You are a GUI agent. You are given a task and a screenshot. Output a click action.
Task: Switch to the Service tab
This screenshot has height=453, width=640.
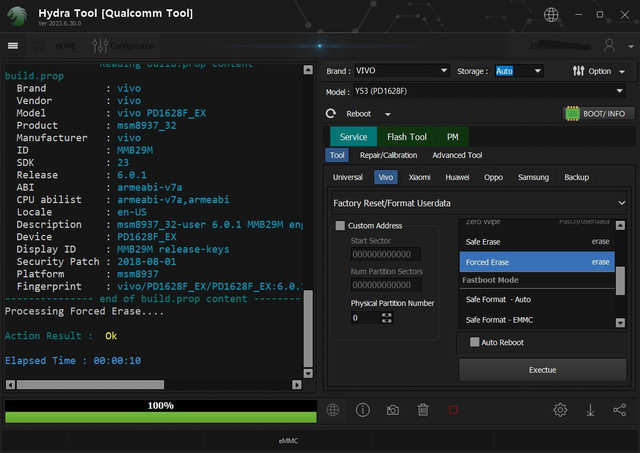pos(353,137)
